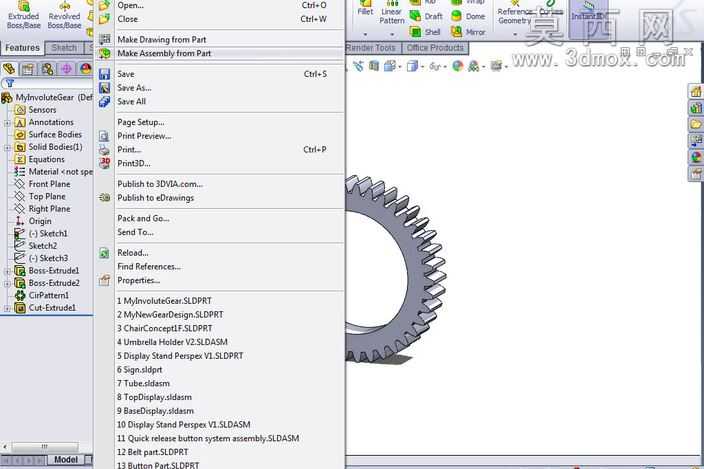The height and width of the screenshot is (469, 704).
Task: Open Properties... from File menu
Action: click(221, 281)
